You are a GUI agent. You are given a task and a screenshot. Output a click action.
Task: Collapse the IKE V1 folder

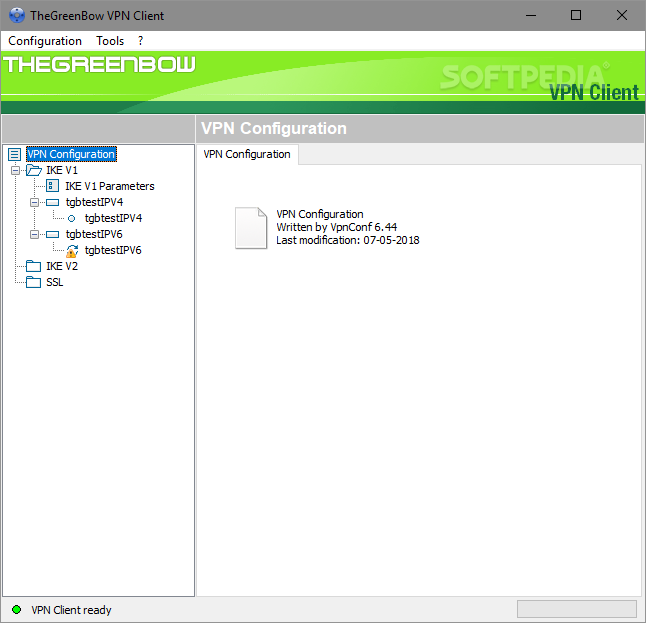point(15,170)
